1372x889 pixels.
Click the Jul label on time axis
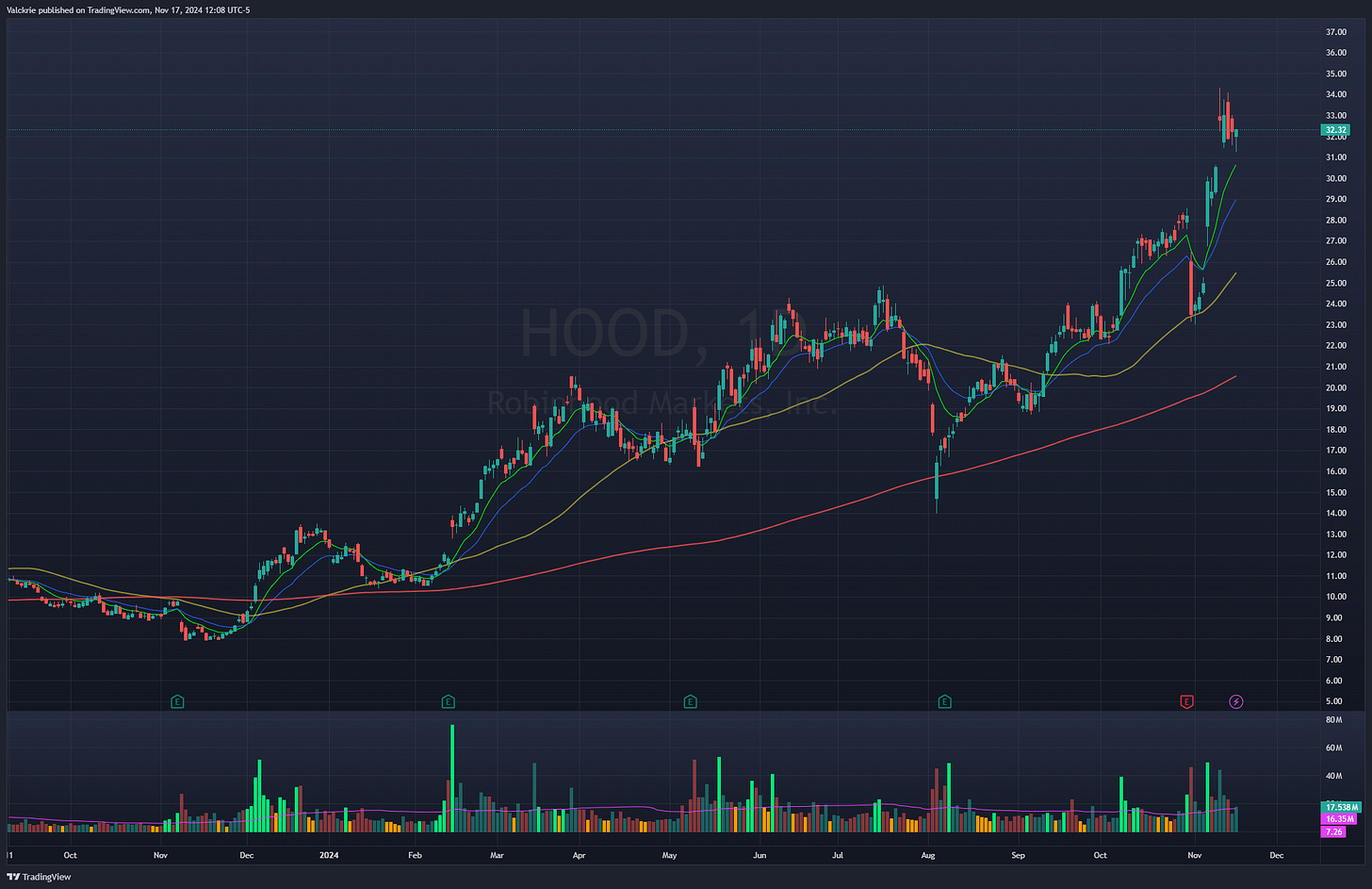(838, 855)
